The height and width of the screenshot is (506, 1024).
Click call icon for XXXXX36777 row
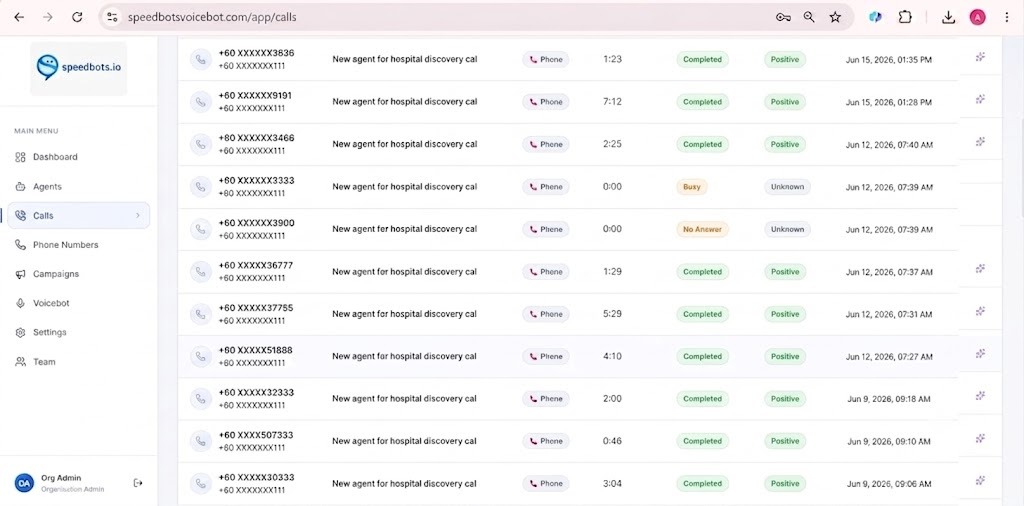200,272
